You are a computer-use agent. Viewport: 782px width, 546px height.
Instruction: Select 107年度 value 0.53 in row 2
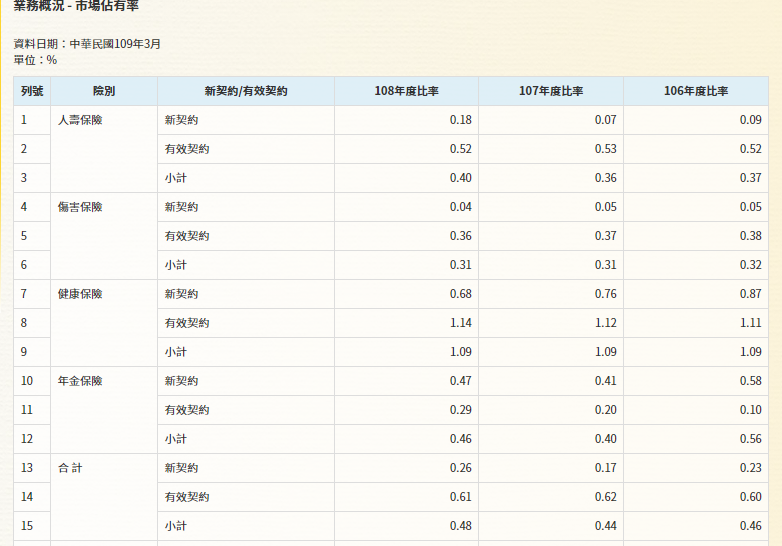pyautogui.click(x=605, y=149)
